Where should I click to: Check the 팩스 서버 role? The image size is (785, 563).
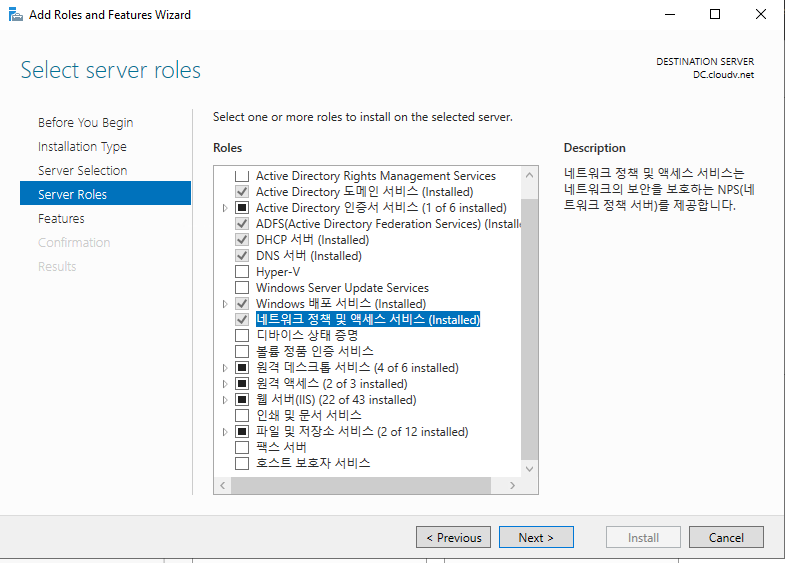coord(242,447)
